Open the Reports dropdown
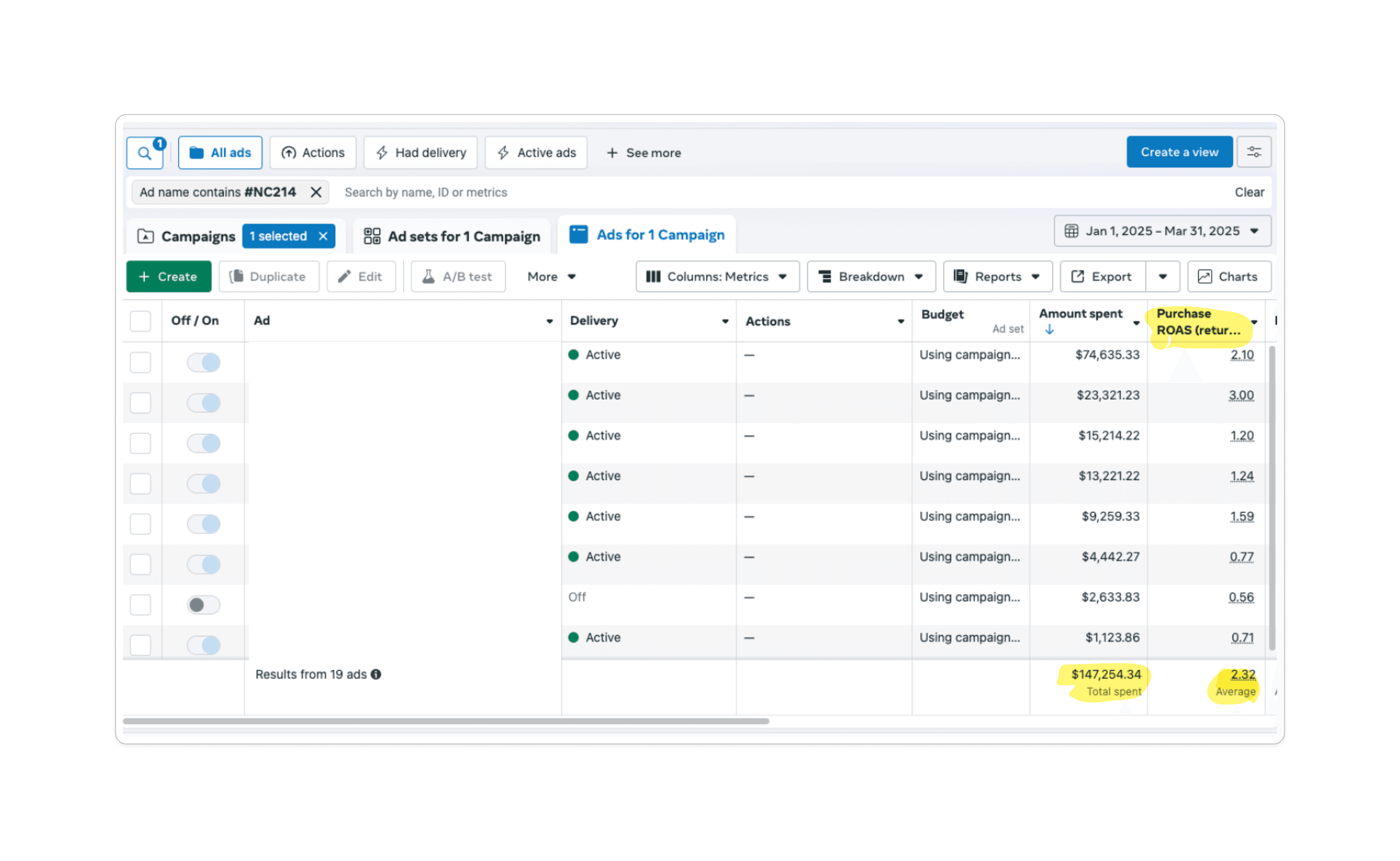 (x=998, y=276)
